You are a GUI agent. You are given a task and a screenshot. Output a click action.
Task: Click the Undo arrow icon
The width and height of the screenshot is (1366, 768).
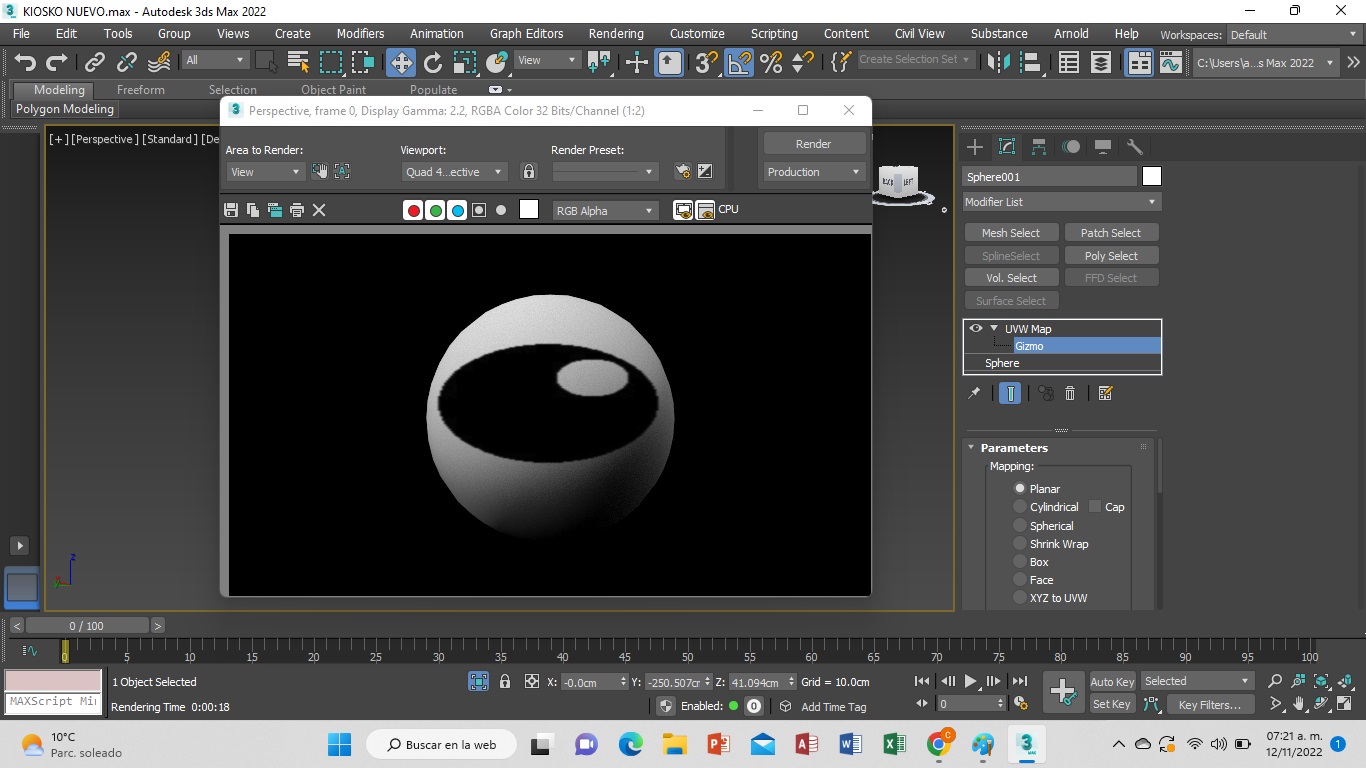coord(25,62)
